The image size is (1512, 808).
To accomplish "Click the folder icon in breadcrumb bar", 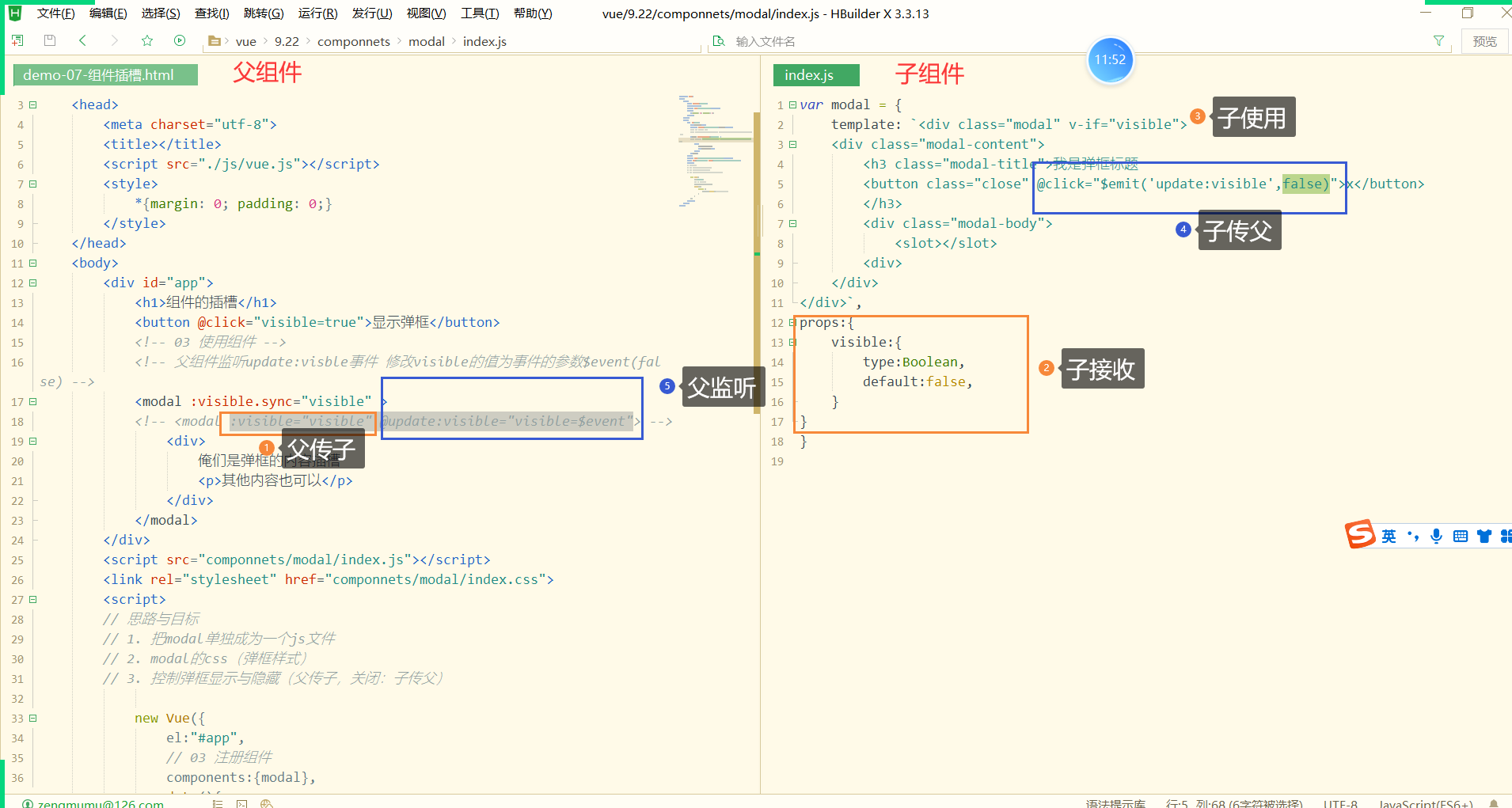I will click(x=214, y=41).
